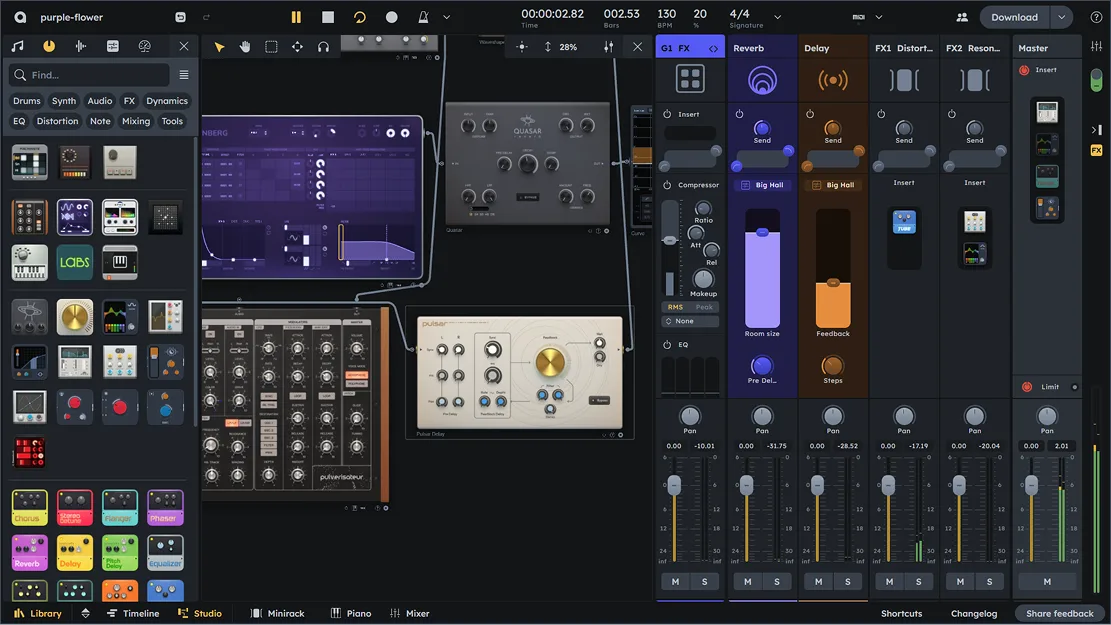
Task: Open the library list view menu icon
Action: [x=184, y=74]
